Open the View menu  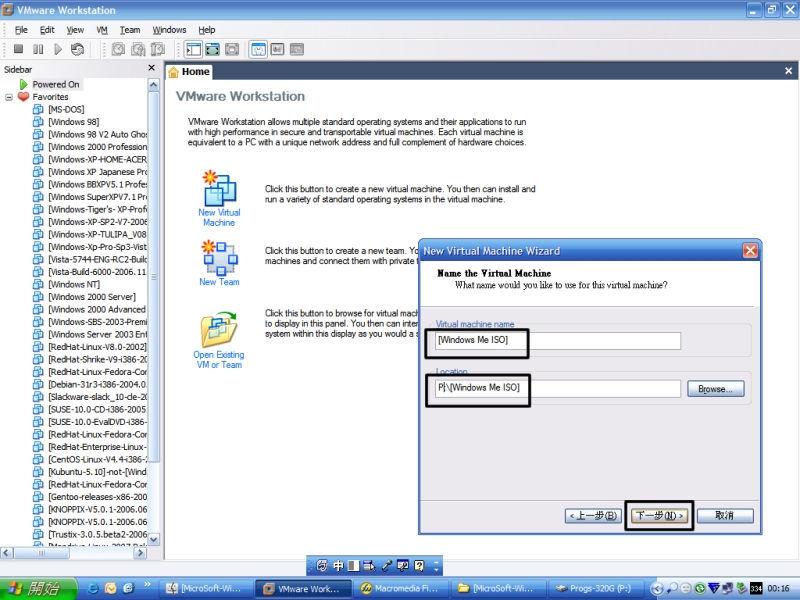[x=75, y=30]
